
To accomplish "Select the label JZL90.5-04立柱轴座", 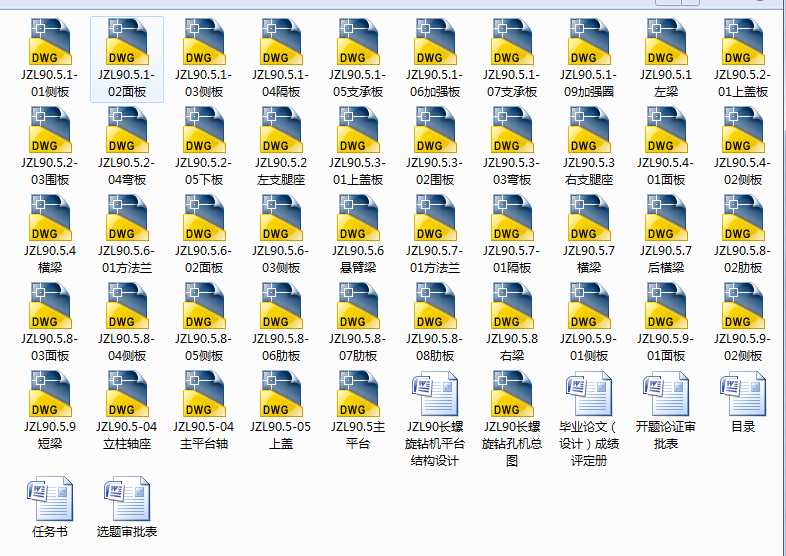I will (x=127, y=435).
